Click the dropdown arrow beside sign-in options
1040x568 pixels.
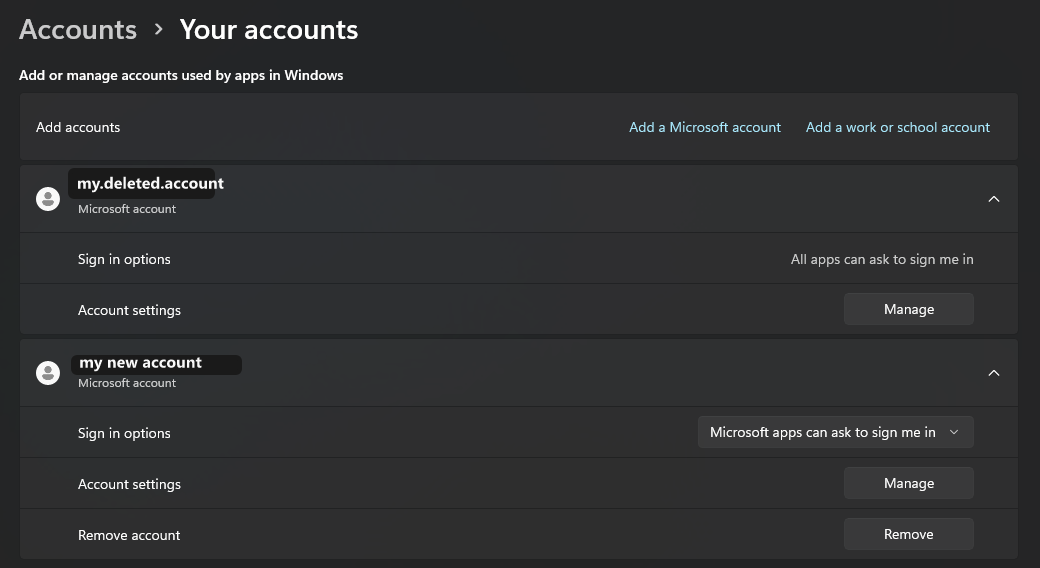pos(954,432)
